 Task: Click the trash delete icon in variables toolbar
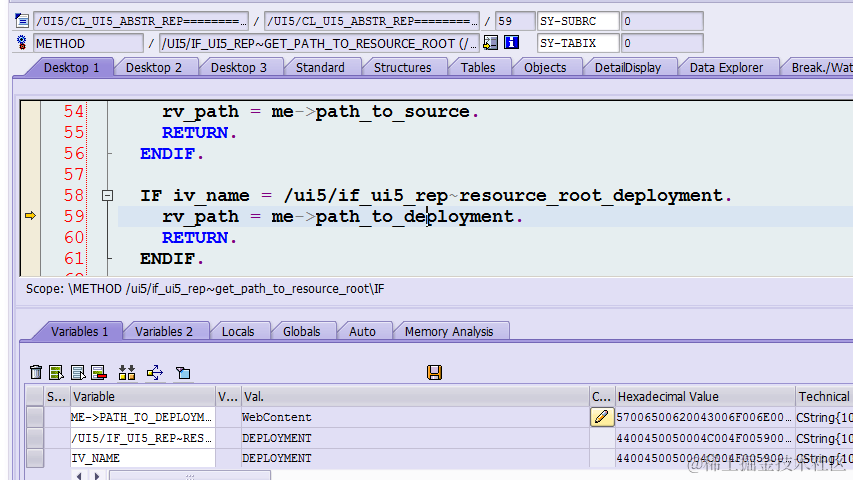point(36,372)
